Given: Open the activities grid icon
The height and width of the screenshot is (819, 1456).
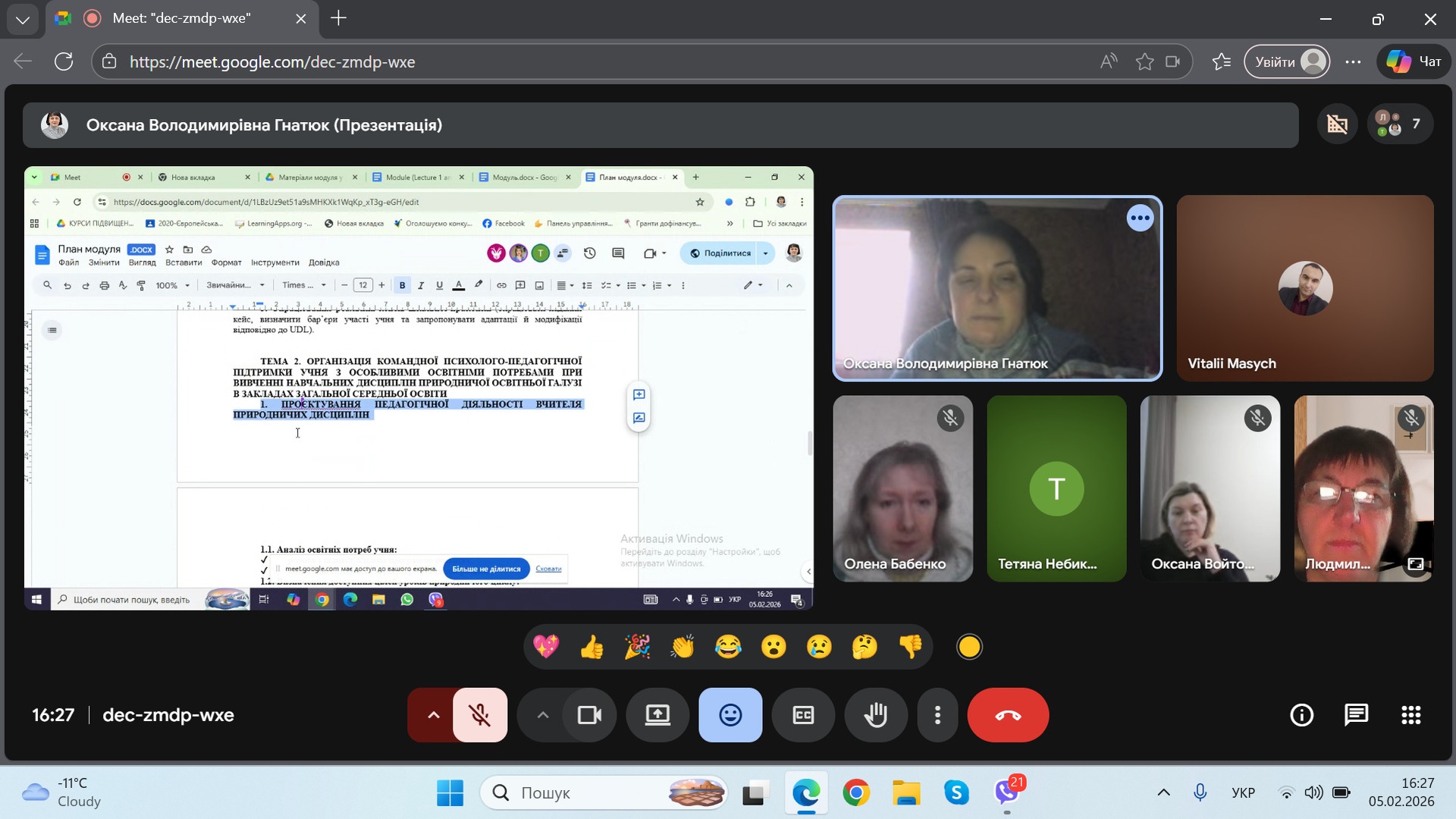Looking at the screenshot, I should point(1410,715).
